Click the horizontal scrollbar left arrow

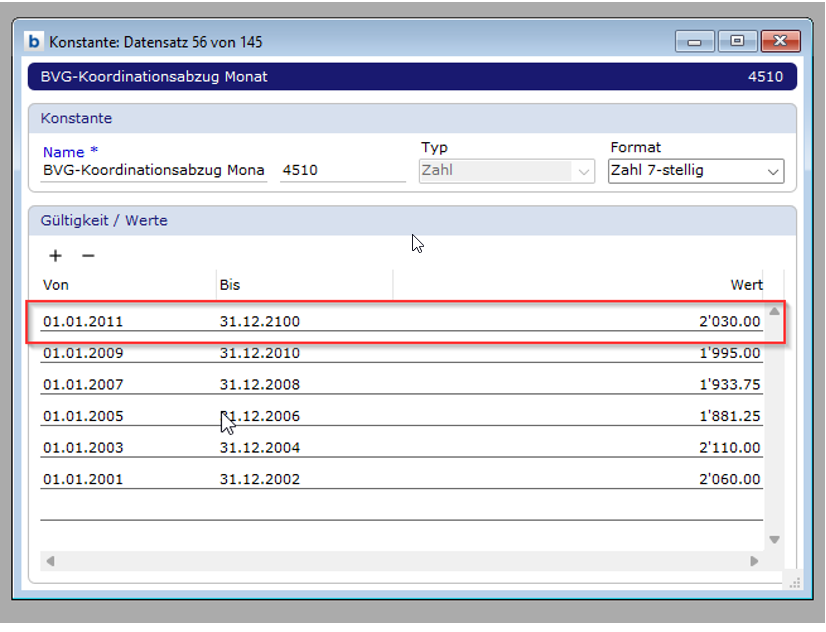(x=50, y=562)
